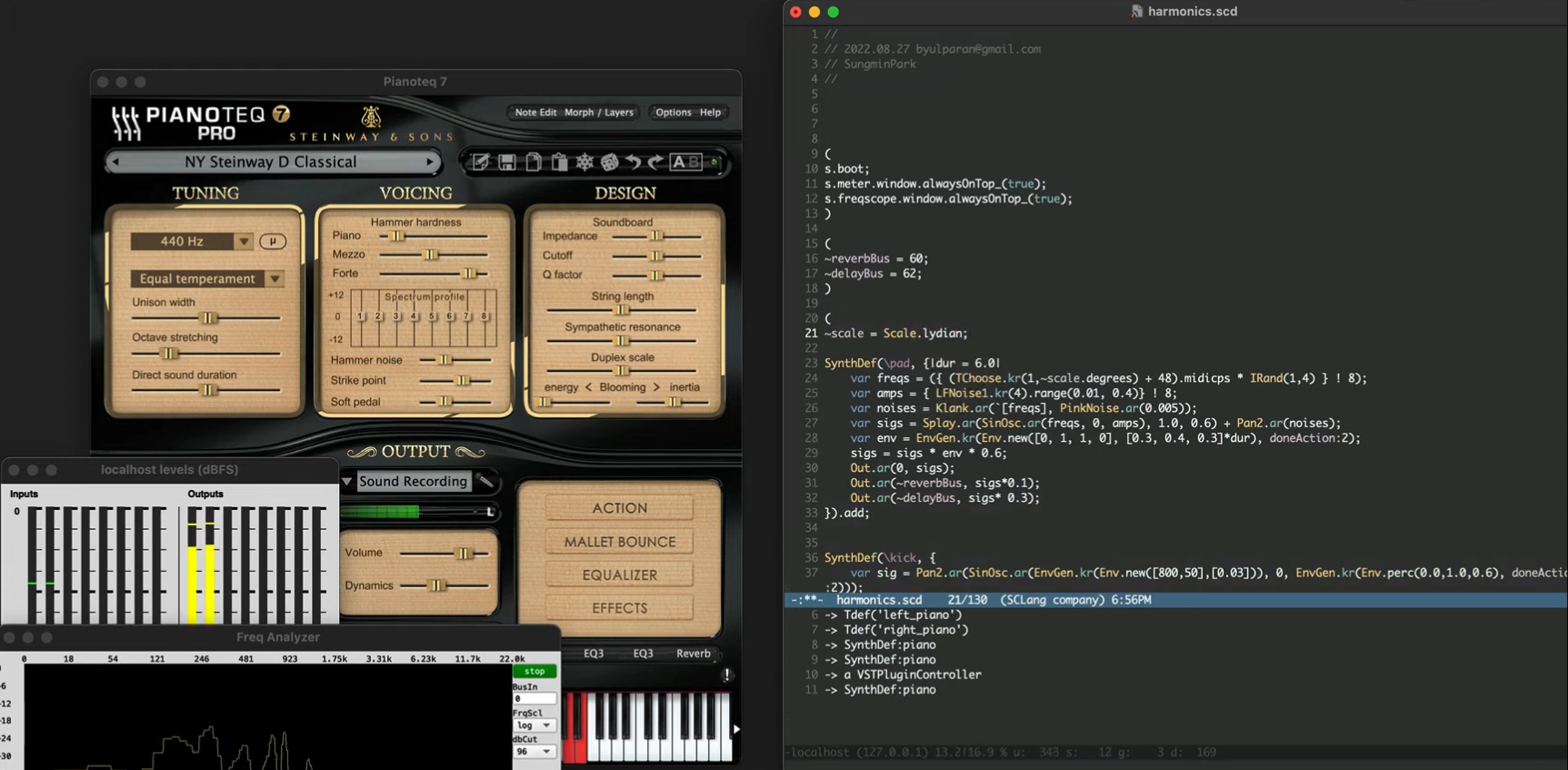
Task: Click the Volume slider handle
Action: click(x=464, y=553)
